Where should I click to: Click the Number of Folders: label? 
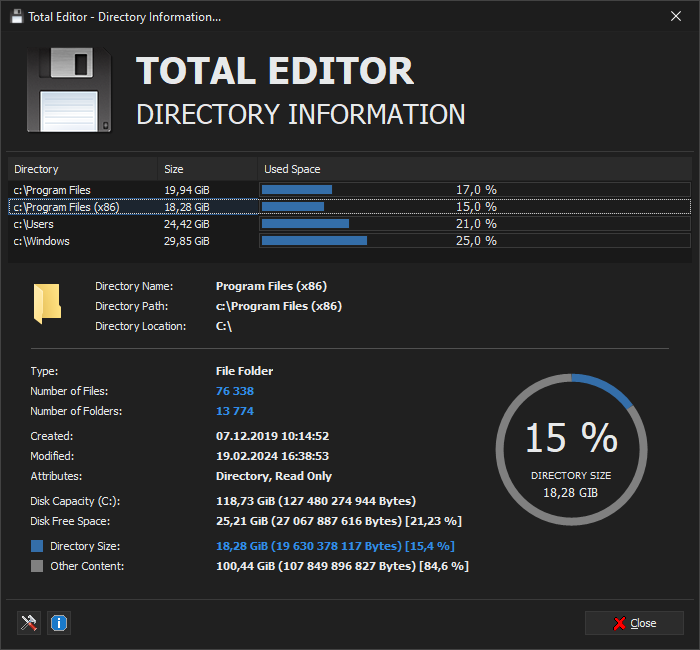coord(76,411)
